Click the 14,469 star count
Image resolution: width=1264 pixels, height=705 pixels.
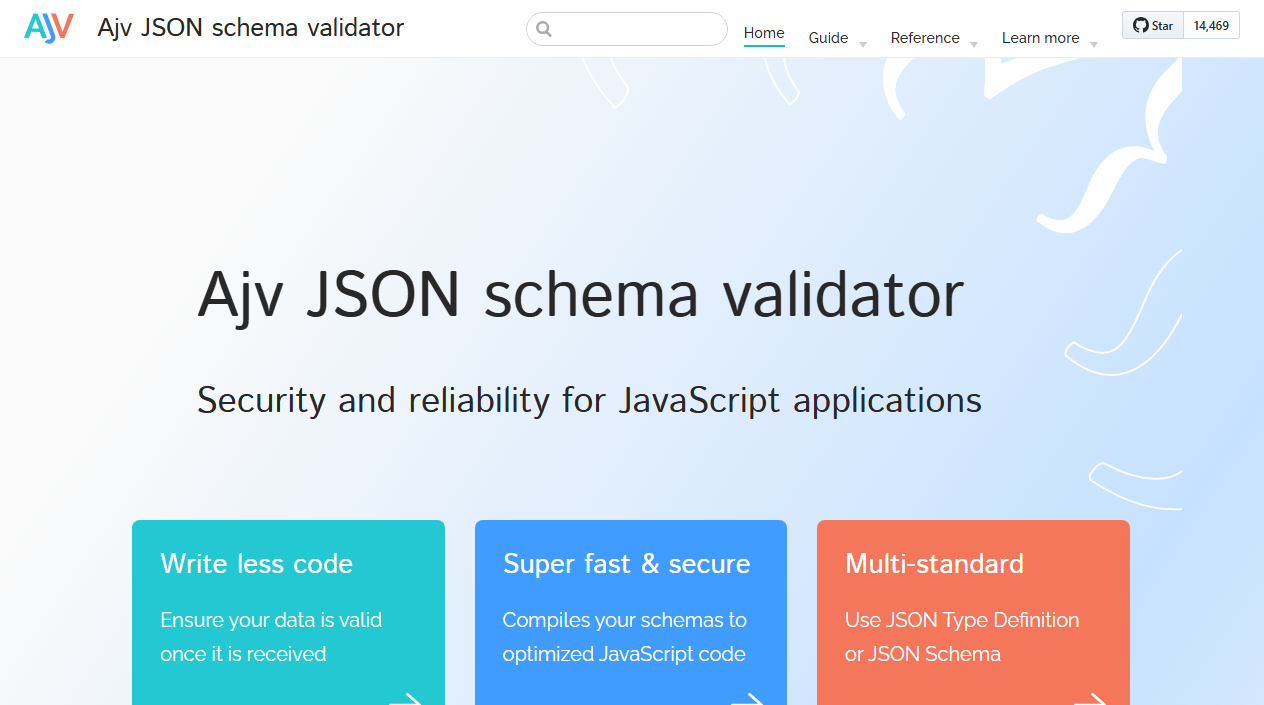coord(1210,25)
